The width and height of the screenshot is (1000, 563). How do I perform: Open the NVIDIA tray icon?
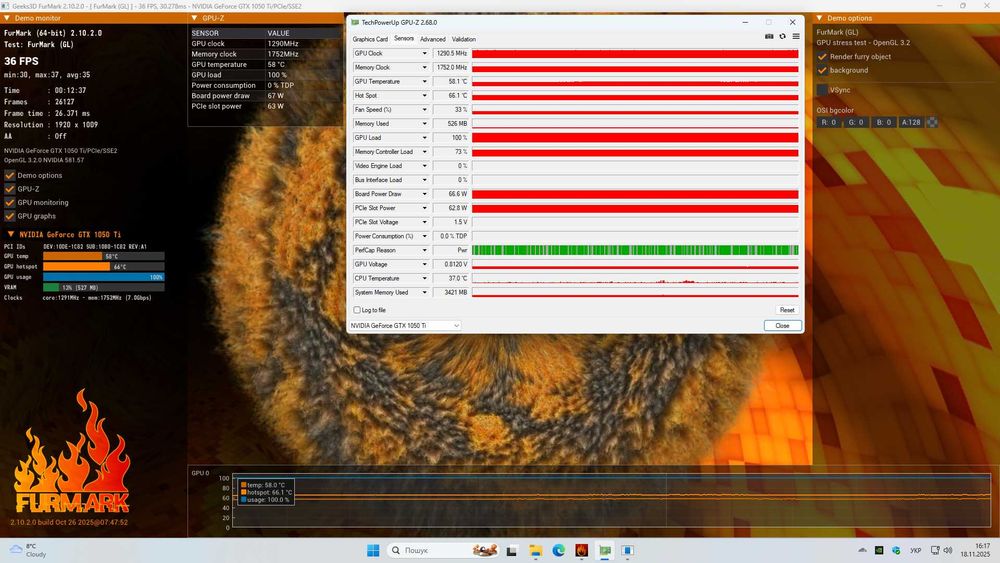[x=879, y=550]
